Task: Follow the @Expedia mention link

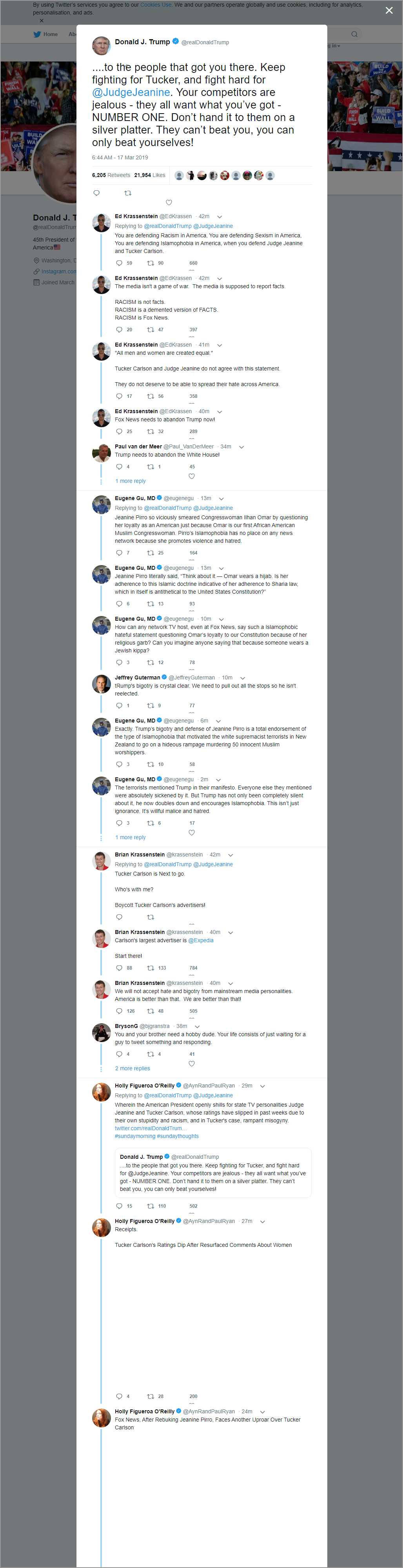Action: (x=201, y=940)
